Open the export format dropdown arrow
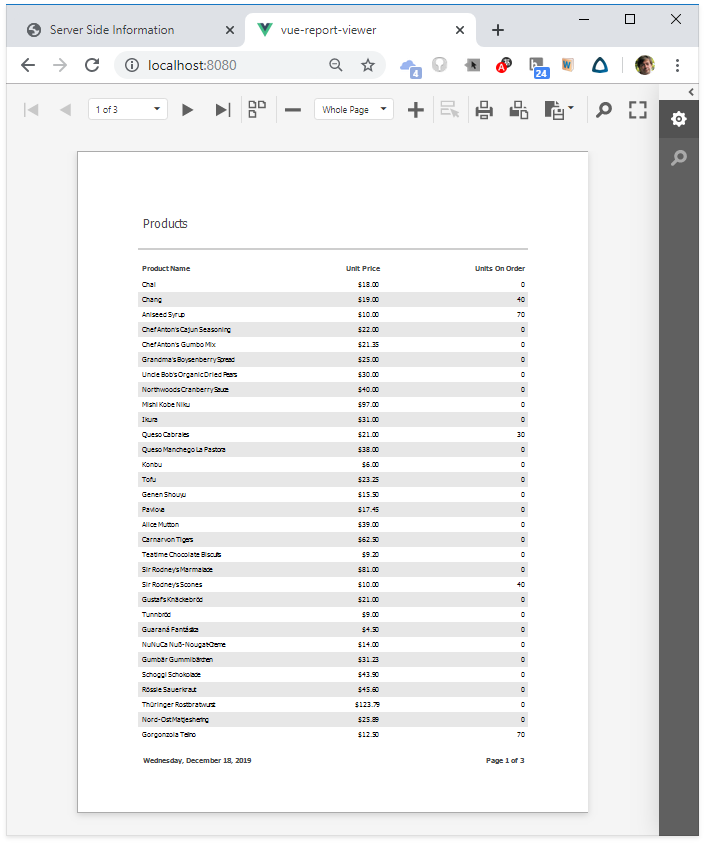Image resolution: width=705 pixels, height=844 pixels. 571,108
